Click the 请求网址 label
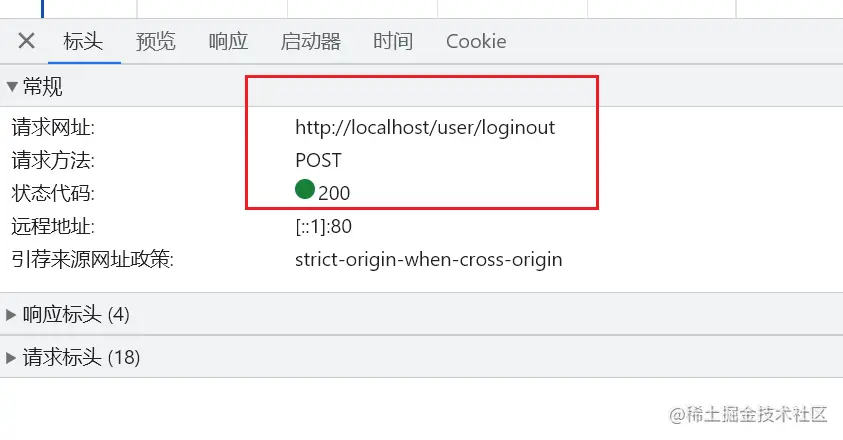This screenshot has width=843, height=440. click(53, 128)
